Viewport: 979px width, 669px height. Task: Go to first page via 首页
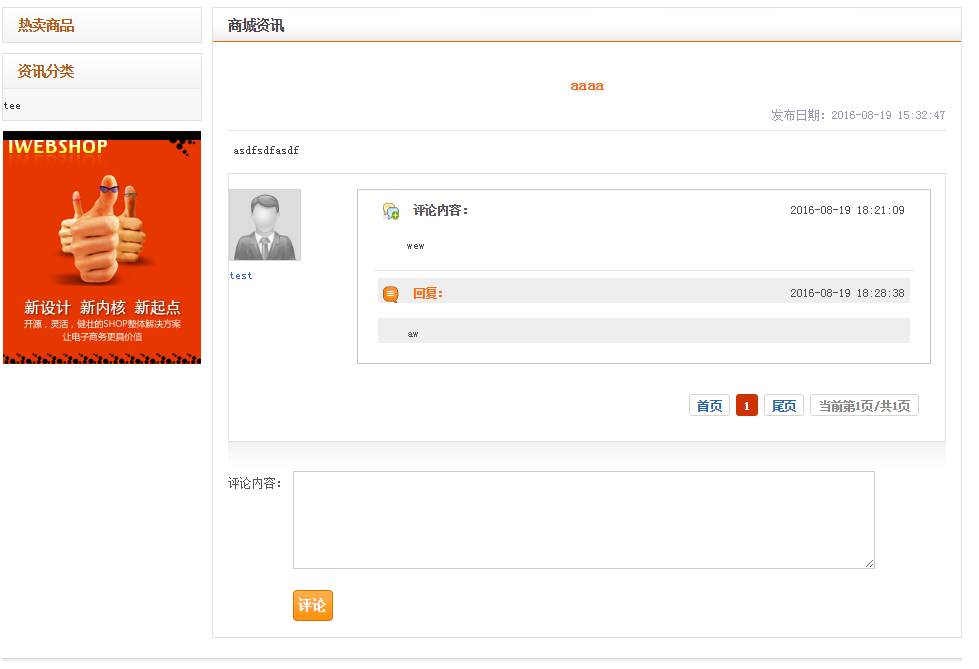tap(709, 405)
